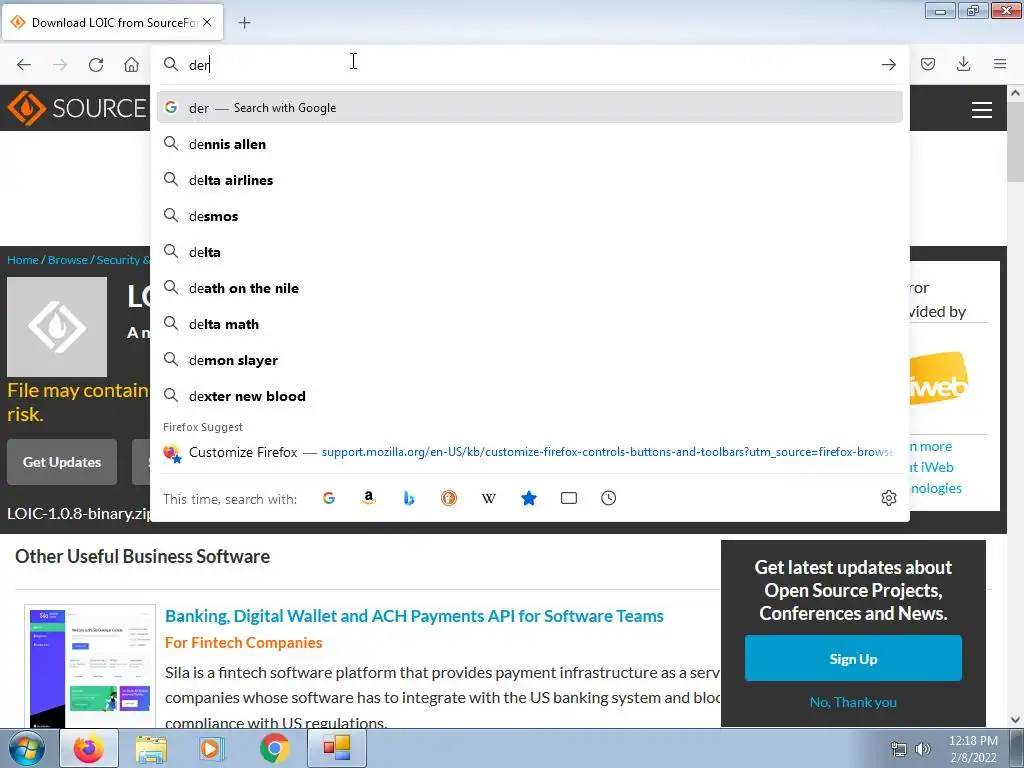This screenshot has width=1024, height=768.
Task: Open the SourceForge hamburger menu
Action: [982, 109]
